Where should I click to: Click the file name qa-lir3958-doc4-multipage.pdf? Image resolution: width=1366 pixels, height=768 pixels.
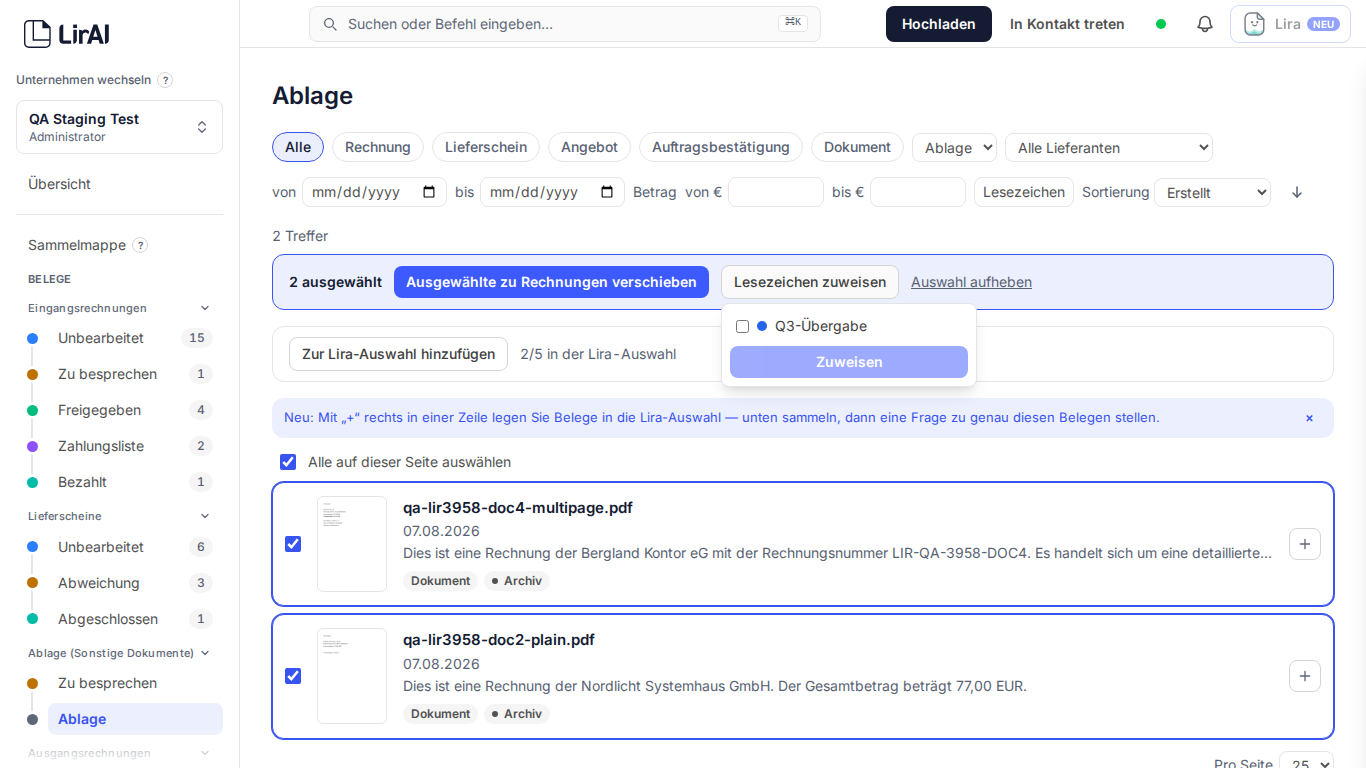(x=518, y=508)
